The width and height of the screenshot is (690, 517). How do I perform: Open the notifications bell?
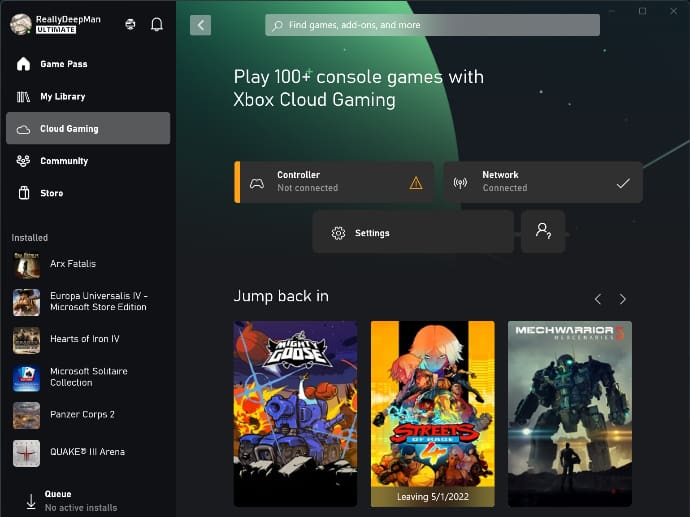click(x=157, y=24)
